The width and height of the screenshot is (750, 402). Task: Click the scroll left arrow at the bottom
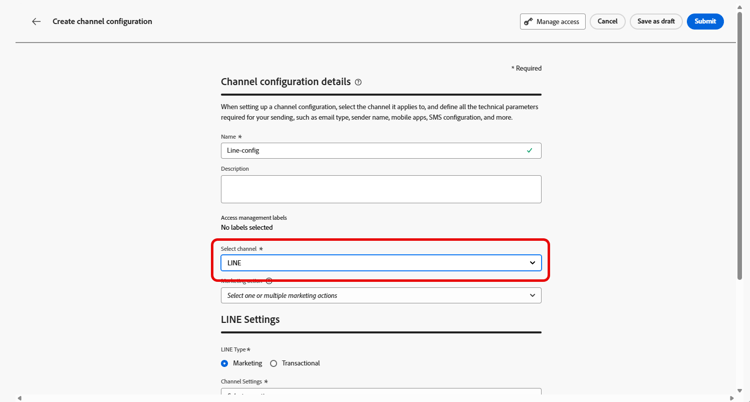(x=19, y=398)
